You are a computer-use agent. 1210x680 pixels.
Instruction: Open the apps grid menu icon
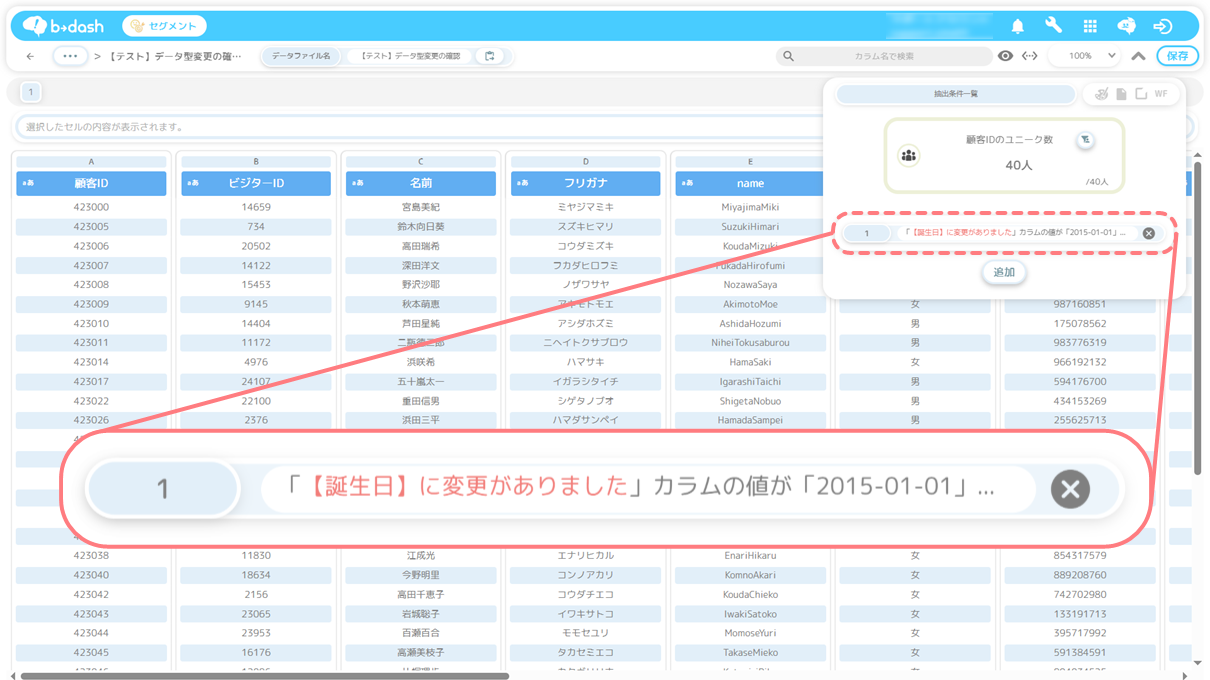1090,26
